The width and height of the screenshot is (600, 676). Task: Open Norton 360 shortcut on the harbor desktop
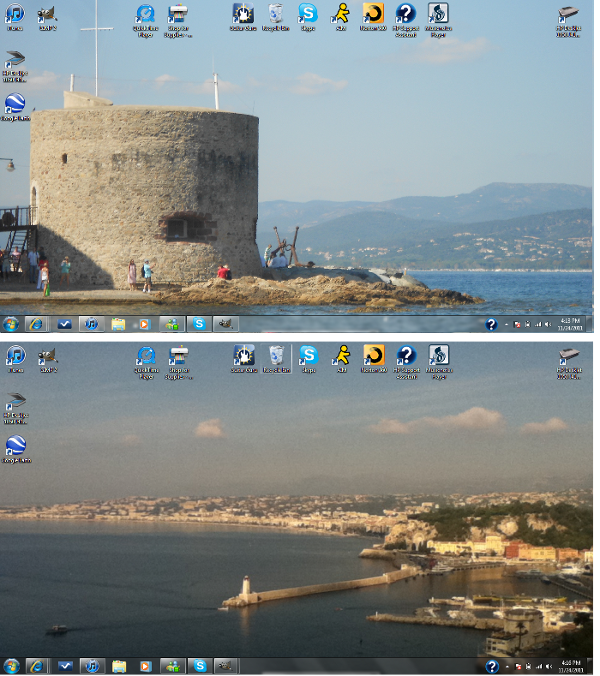coord(374,359)
